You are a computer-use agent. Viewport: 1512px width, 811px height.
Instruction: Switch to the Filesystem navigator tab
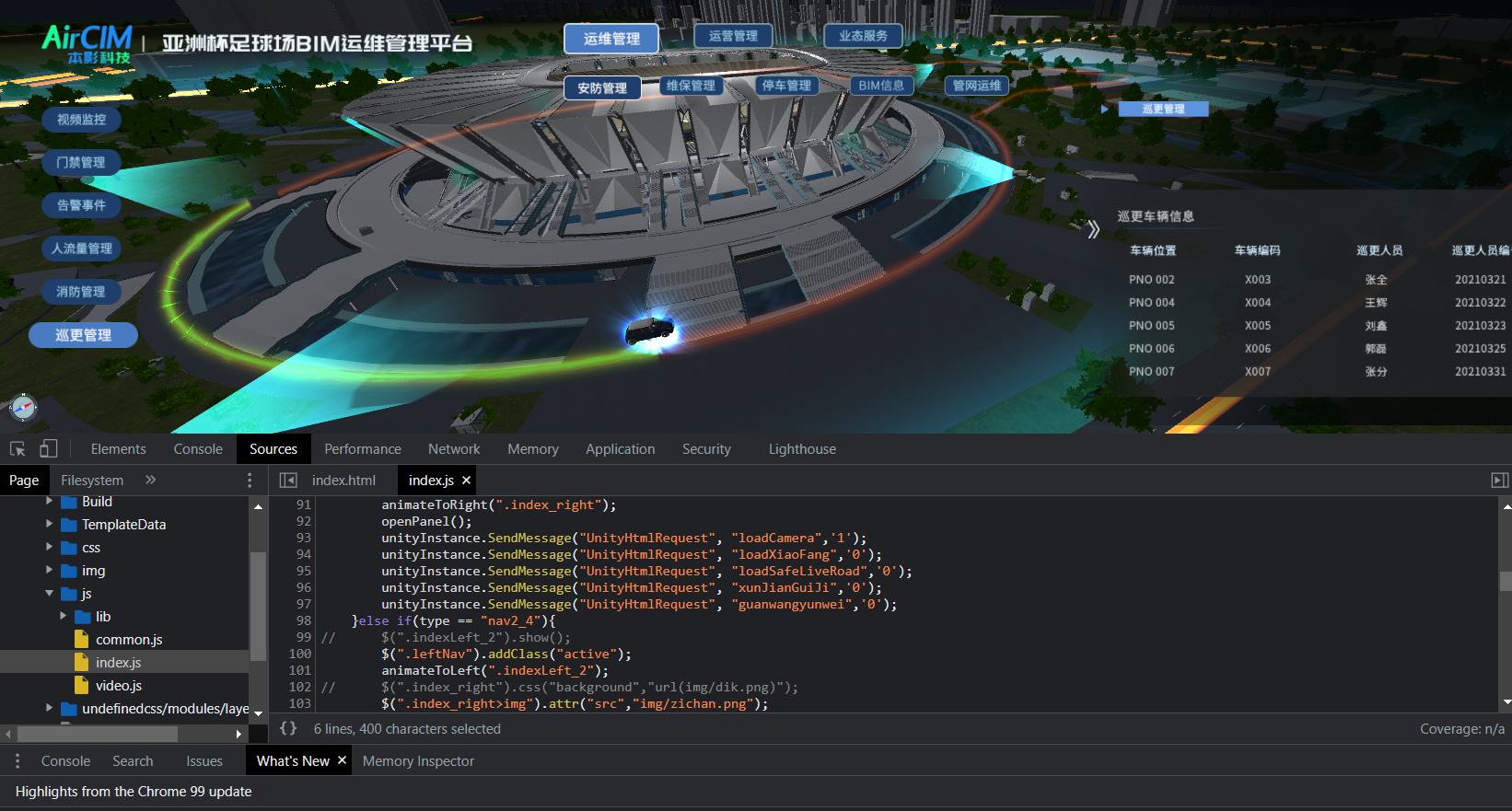tap(92, 481)
